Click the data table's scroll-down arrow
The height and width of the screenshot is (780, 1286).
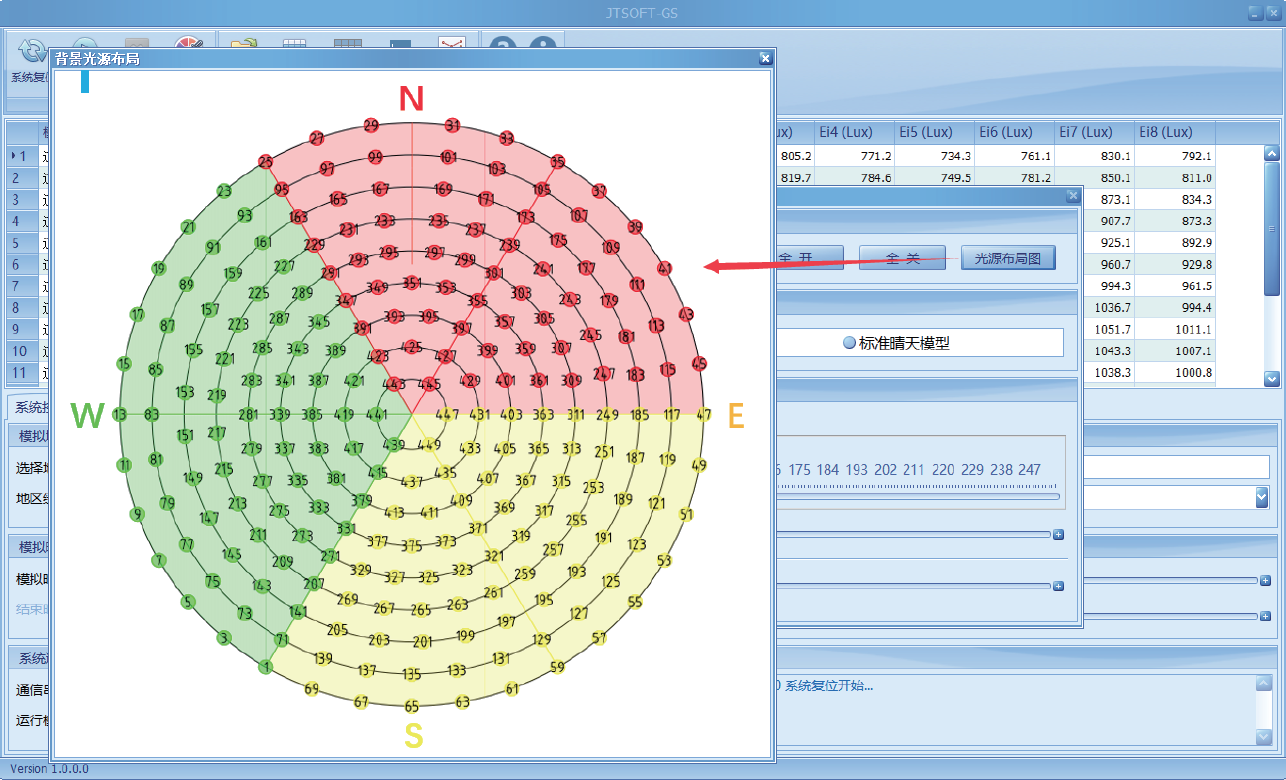click(1271, 379)
